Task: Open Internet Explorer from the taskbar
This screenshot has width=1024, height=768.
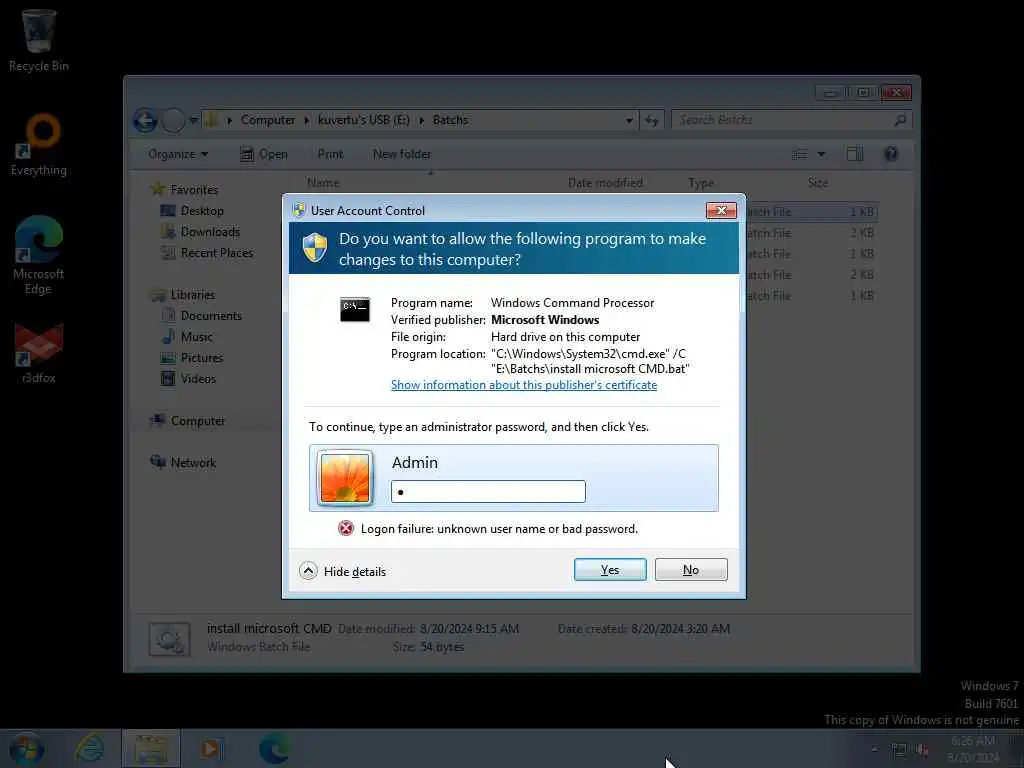Action: tap(89, 749)
